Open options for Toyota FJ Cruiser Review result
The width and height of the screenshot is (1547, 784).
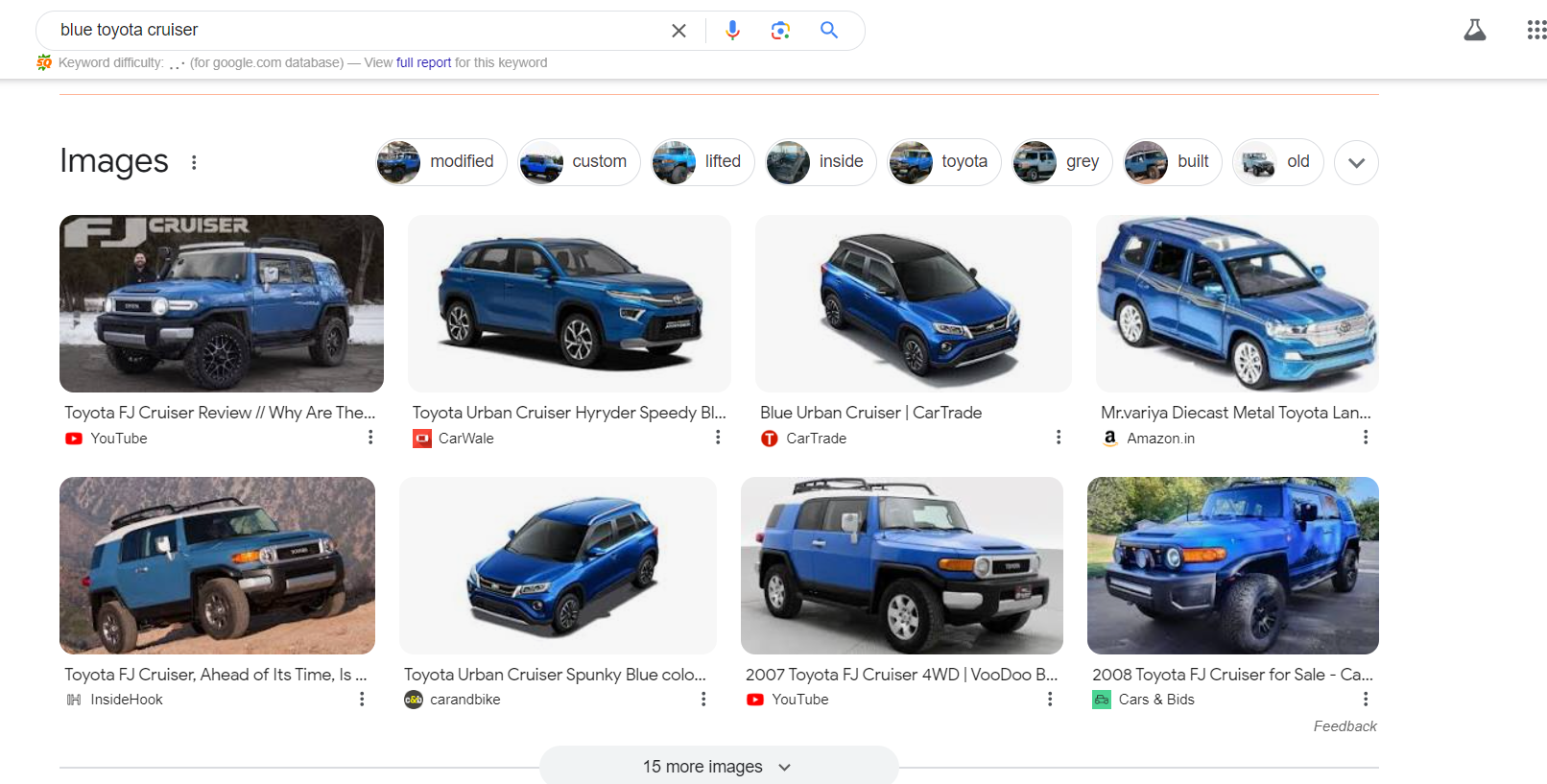[370, 438]
